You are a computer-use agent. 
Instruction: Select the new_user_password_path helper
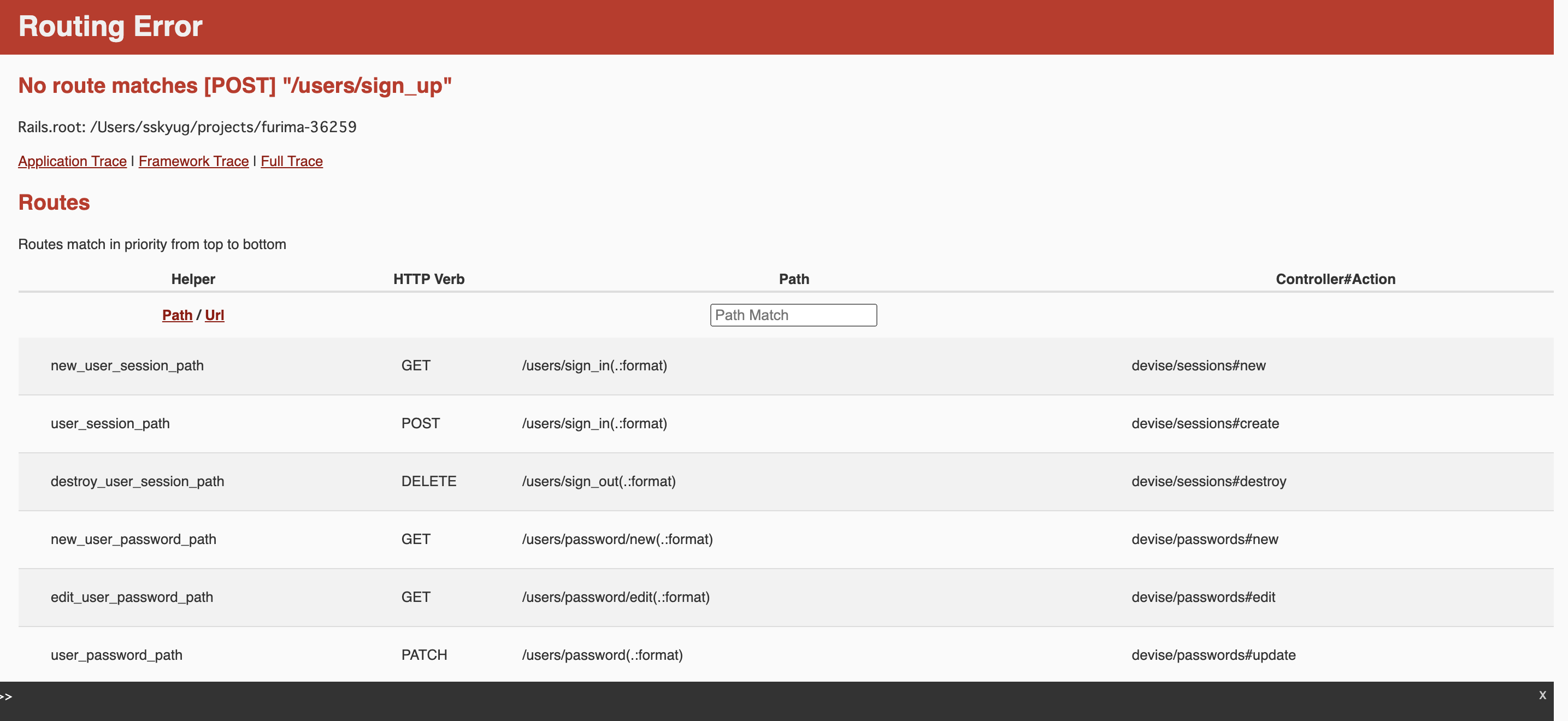pos(133,539)
